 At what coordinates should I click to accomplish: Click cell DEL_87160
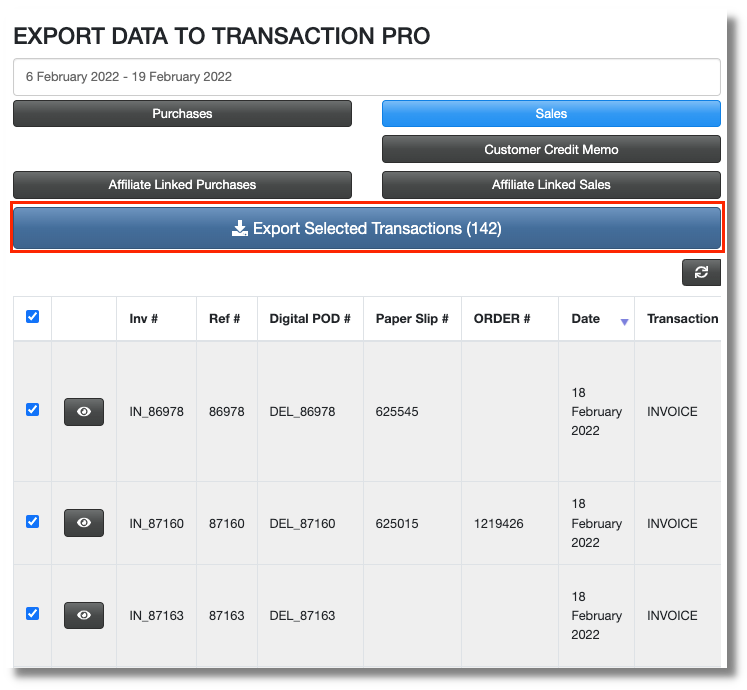click(303, 524)
